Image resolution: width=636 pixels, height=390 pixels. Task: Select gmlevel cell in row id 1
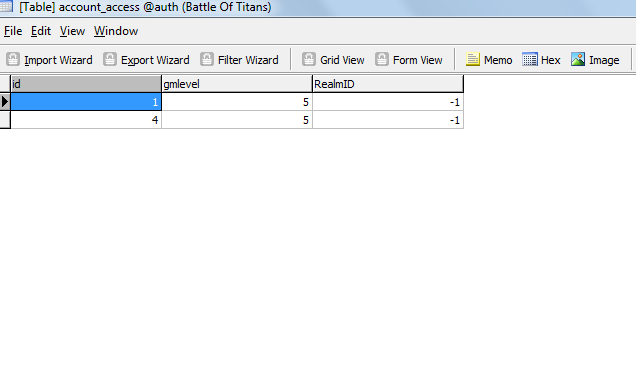237,102
